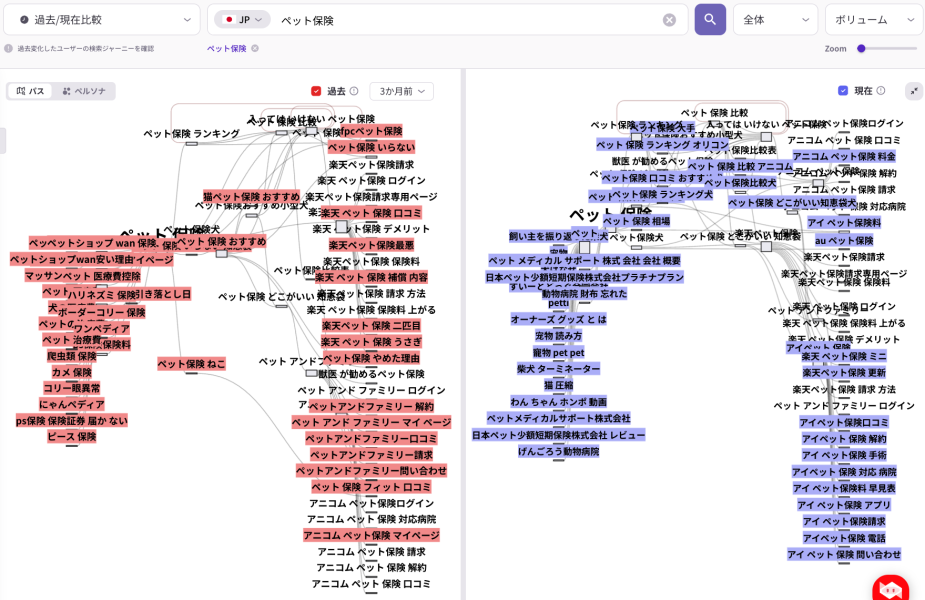Remove the ペット保険 keyword tag
Screen dimensions: 925x600
click(x=255, y=48)
